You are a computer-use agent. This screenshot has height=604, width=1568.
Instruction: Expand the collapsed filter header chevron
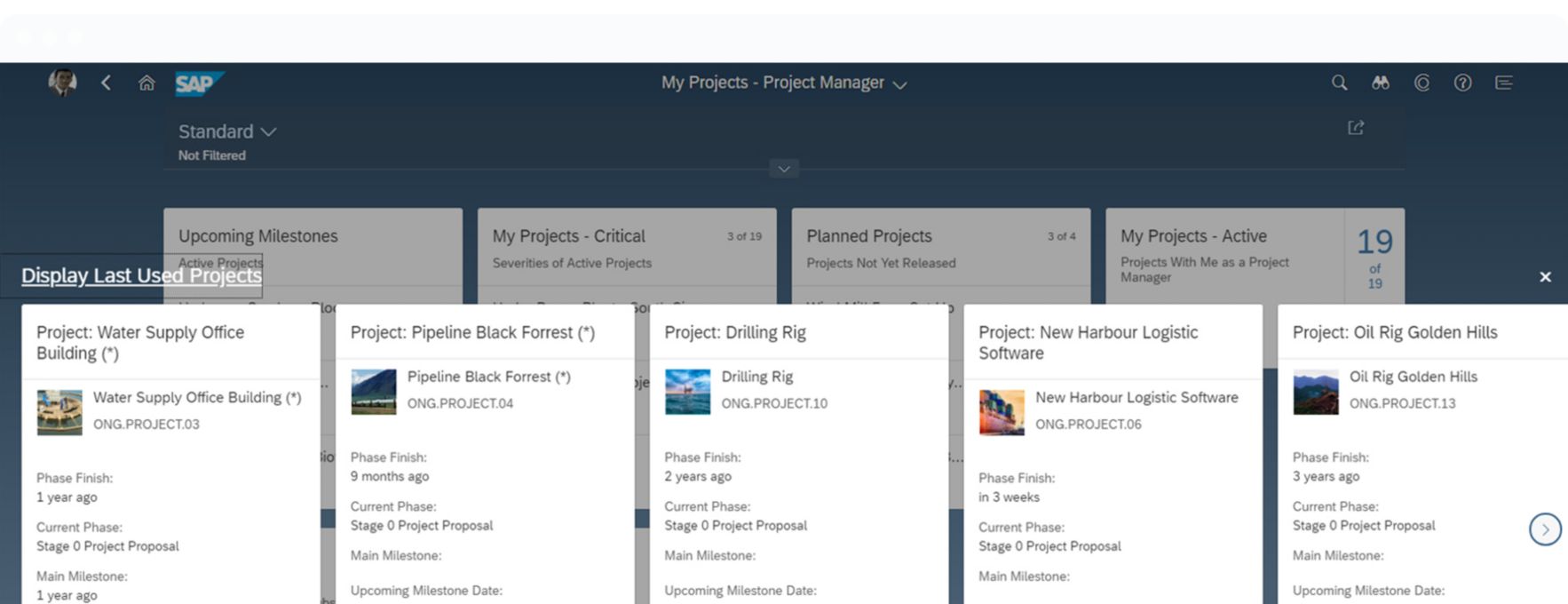click(783, 169)
